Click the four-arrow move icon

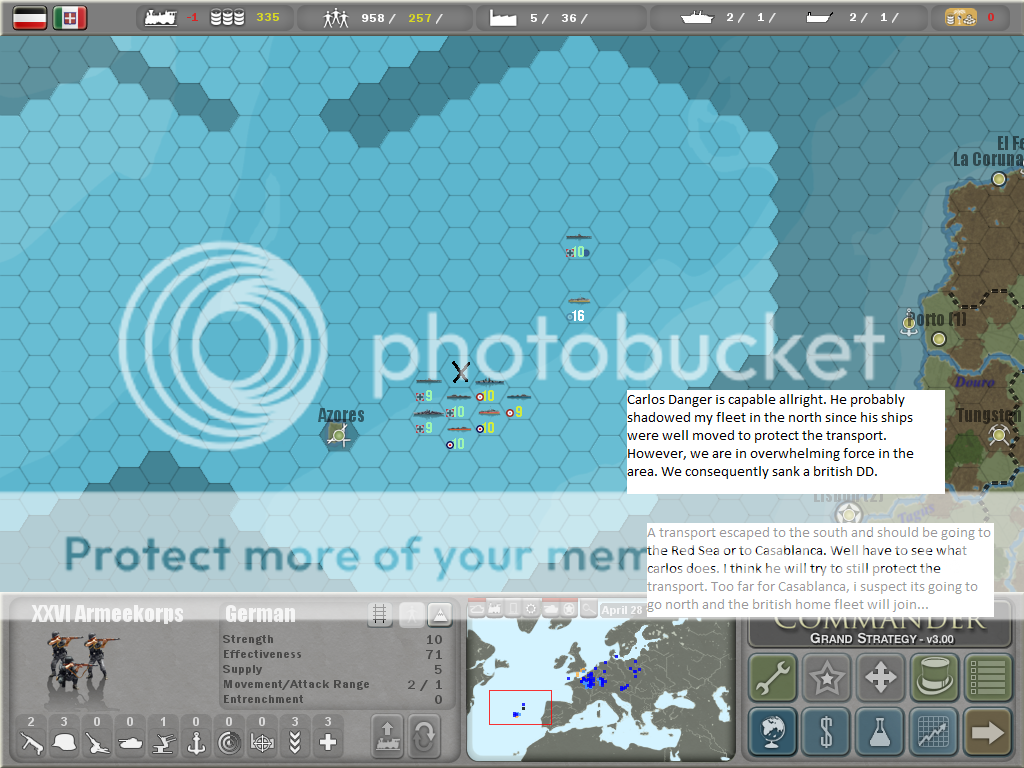(880, 677)
